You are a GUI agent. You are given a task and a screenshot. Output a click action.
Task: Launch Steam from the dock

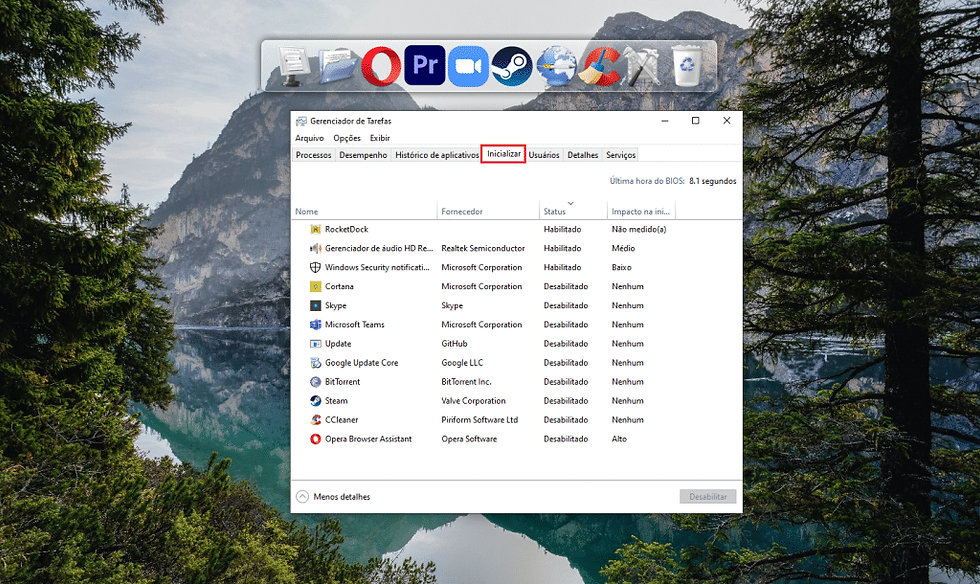[x=512, y=66]
